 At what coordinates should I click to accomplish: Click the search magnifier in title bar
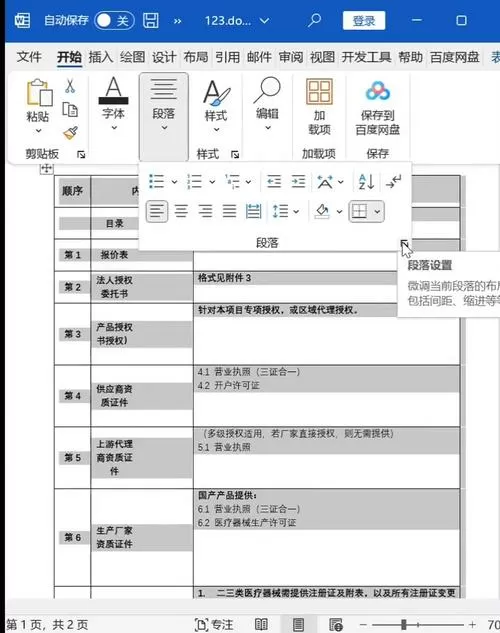pyautogui.click(x=314, y=20)
